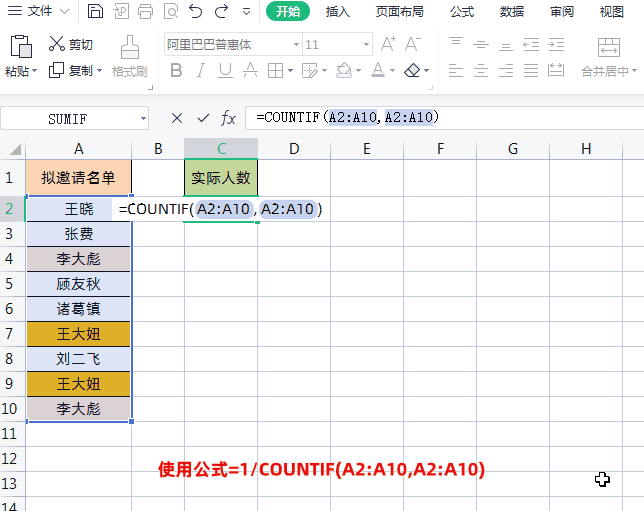644x511 pixels.
Task: Toggle strikethrough text formatting icon
Action: tap(251, 70)
